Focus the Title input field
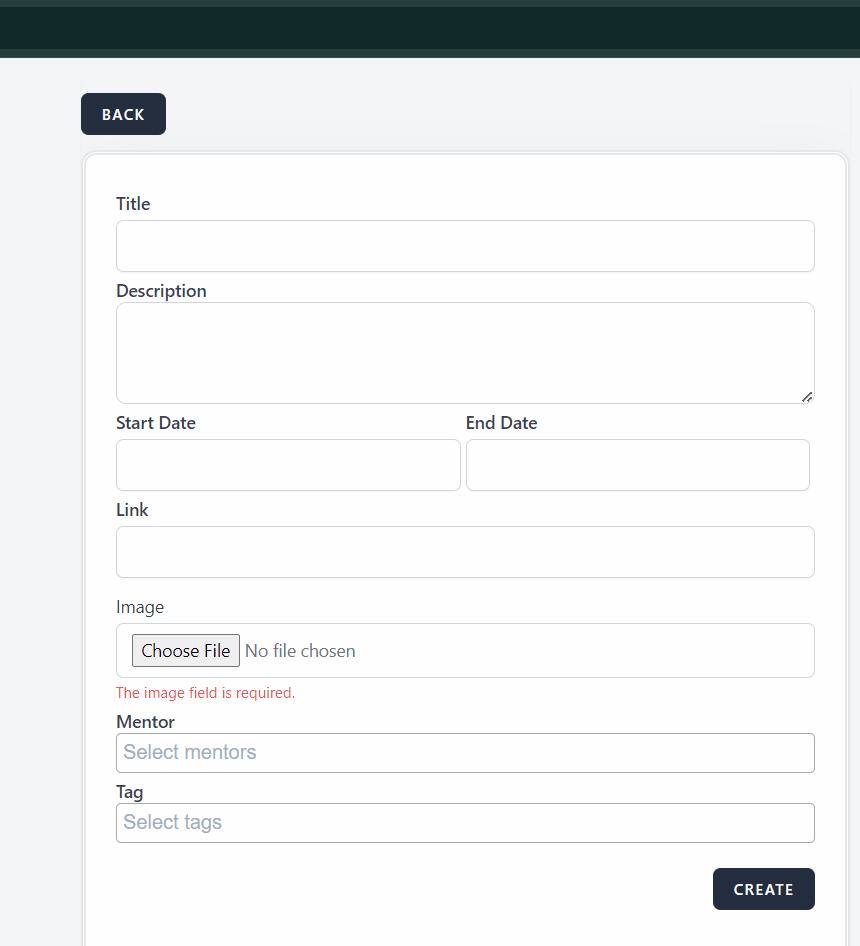The image size is (860, 946). [465, 246]
